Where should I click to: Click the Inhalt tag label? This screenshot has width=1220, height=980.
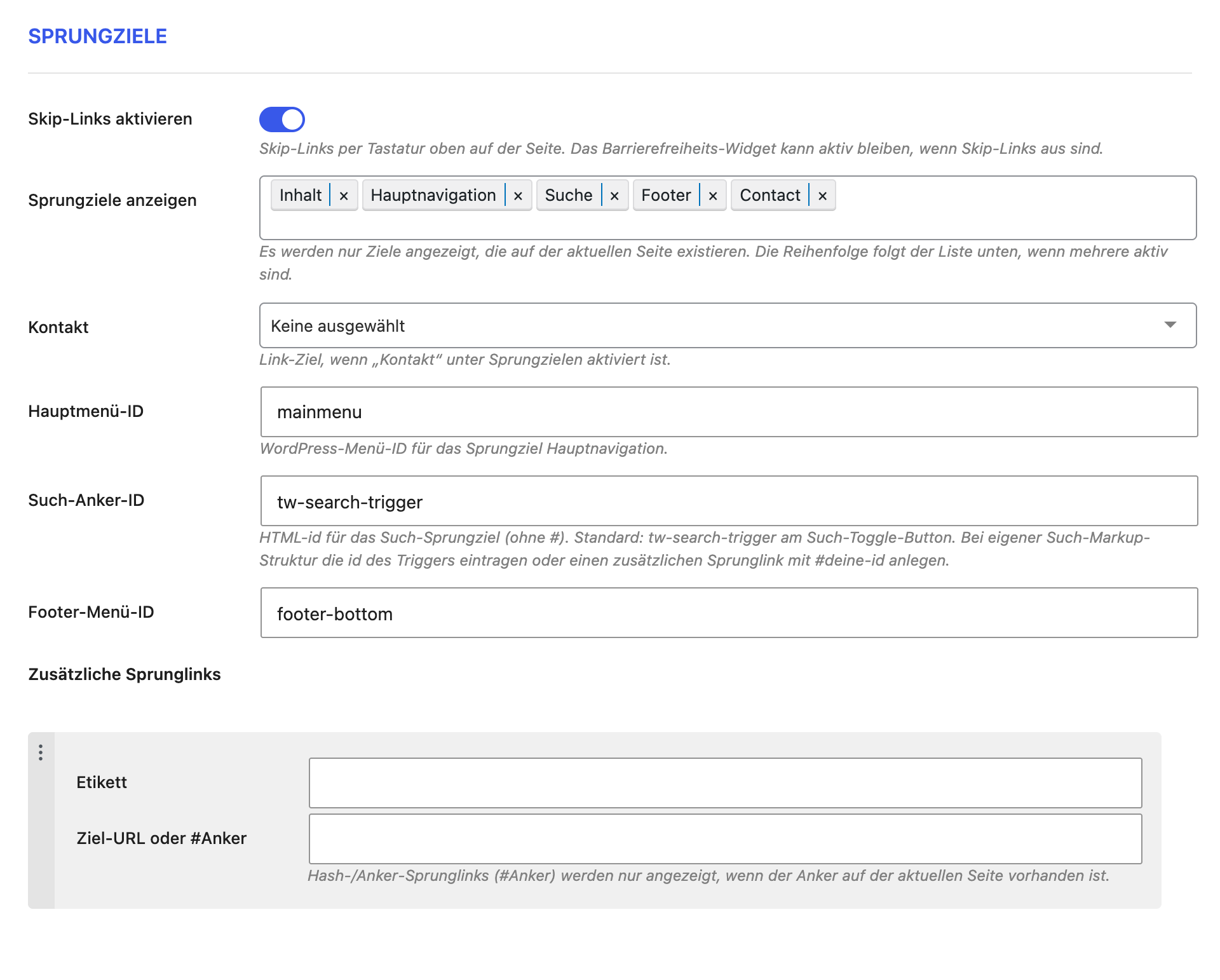301,195
